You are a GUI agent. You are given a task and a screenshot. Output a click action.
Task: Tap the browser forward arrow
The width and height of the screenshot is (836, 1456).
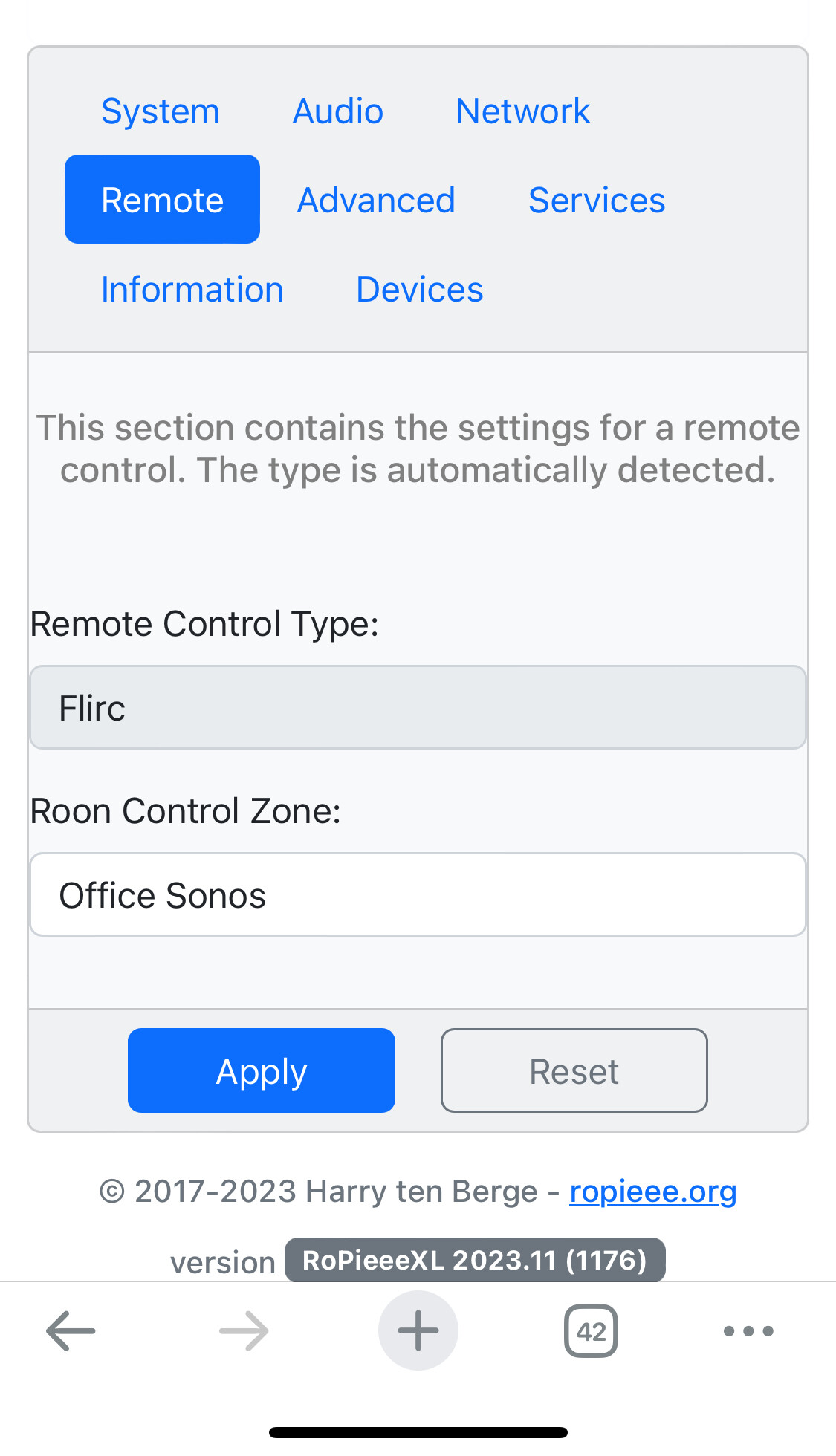tap(244, 1330)
